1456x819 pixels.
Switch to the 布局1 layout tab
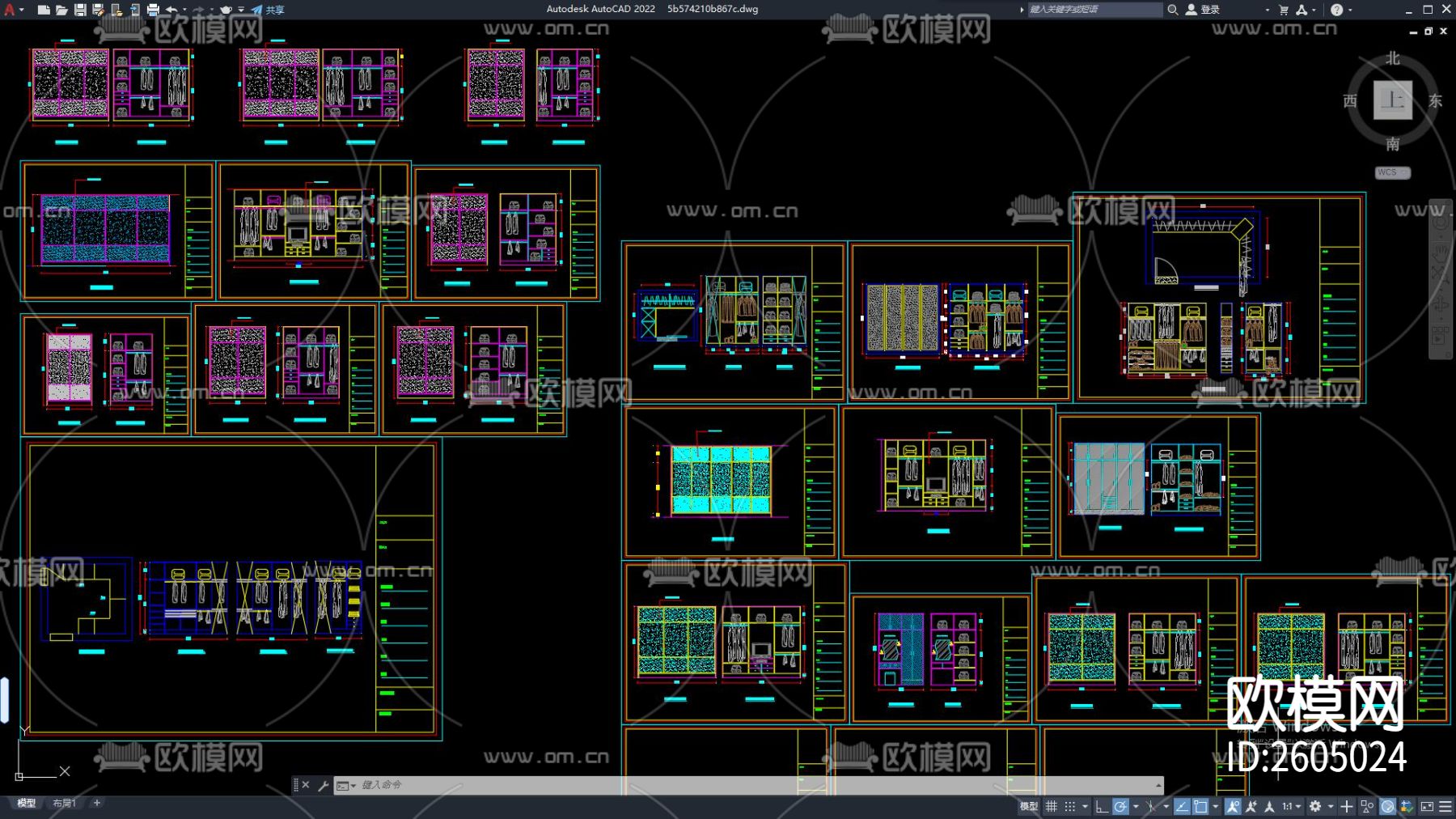click(64, 804)
